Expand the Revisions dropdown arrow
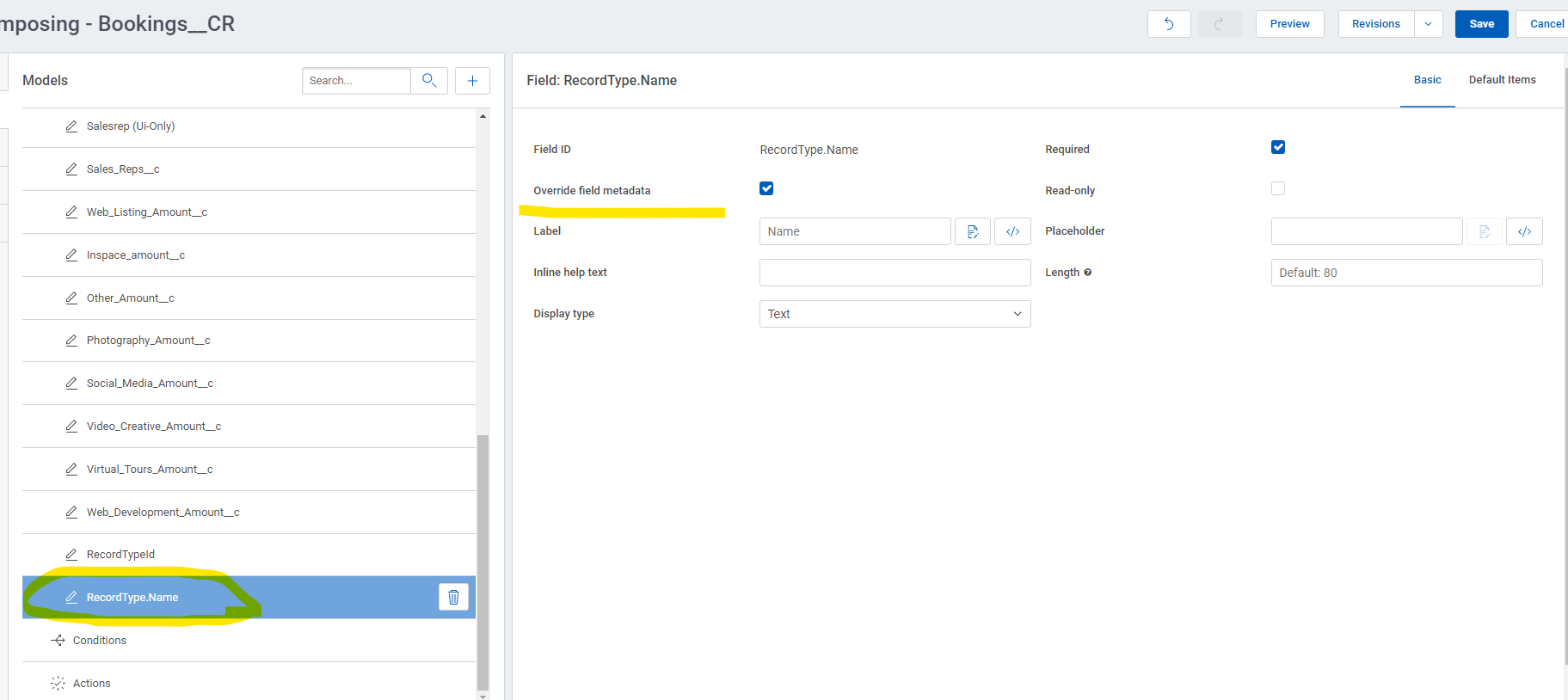Viewport: 1568px width, 700px height. click(1429, 24)
